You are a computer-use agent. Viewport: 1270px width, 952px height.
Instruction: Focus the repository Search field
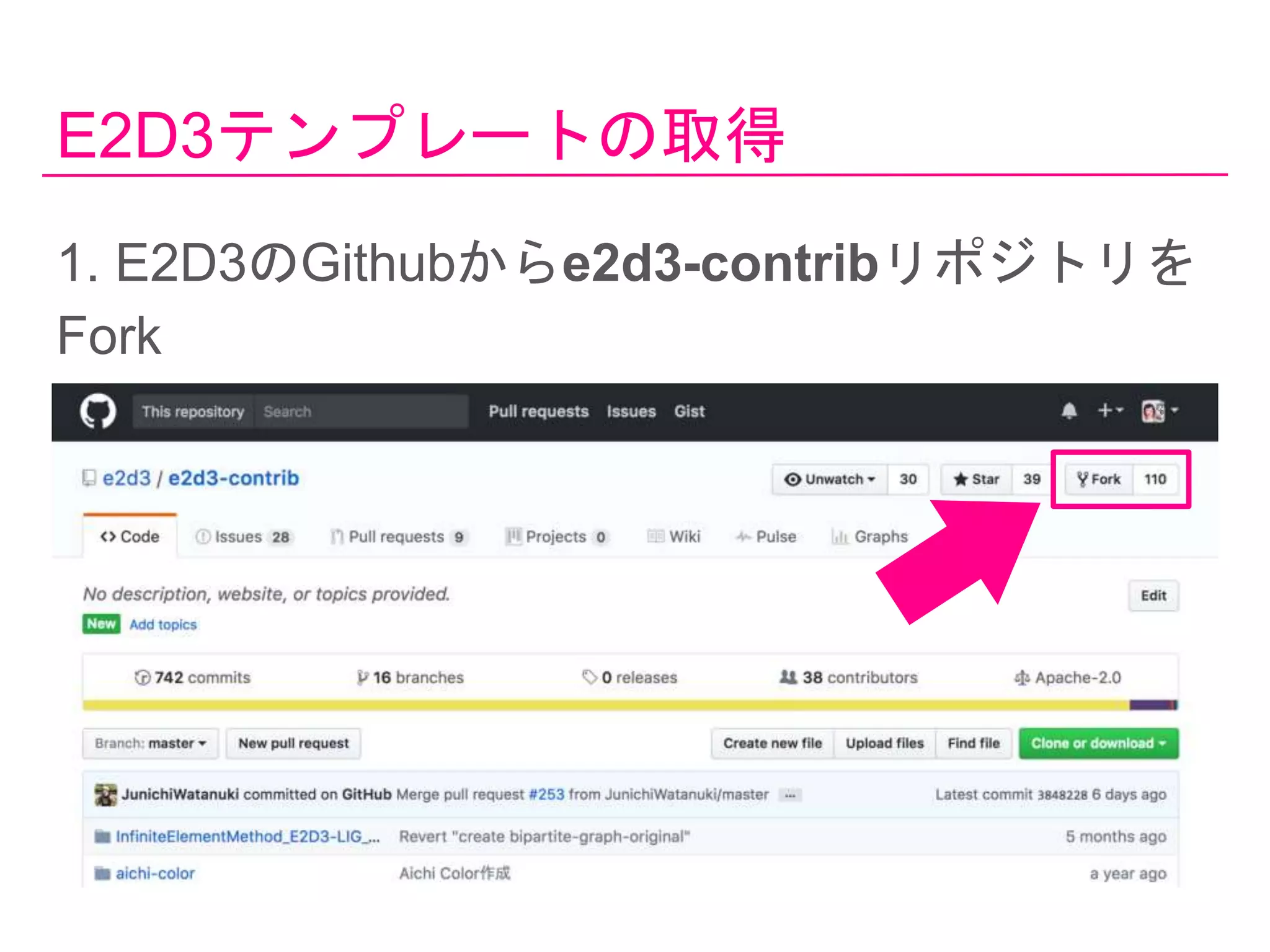361,412
